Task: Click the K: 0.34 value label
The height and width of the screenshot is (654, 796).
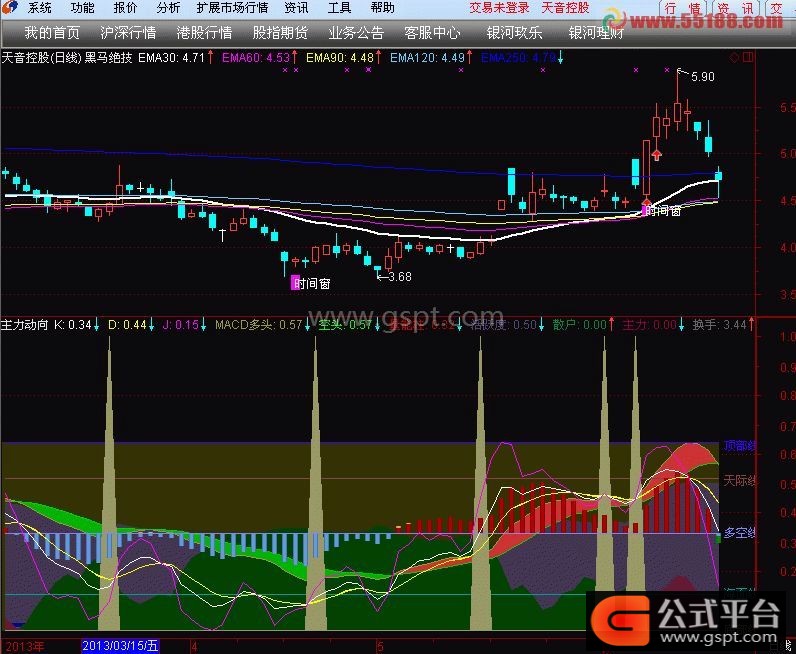Action: [x=73, y=324]
